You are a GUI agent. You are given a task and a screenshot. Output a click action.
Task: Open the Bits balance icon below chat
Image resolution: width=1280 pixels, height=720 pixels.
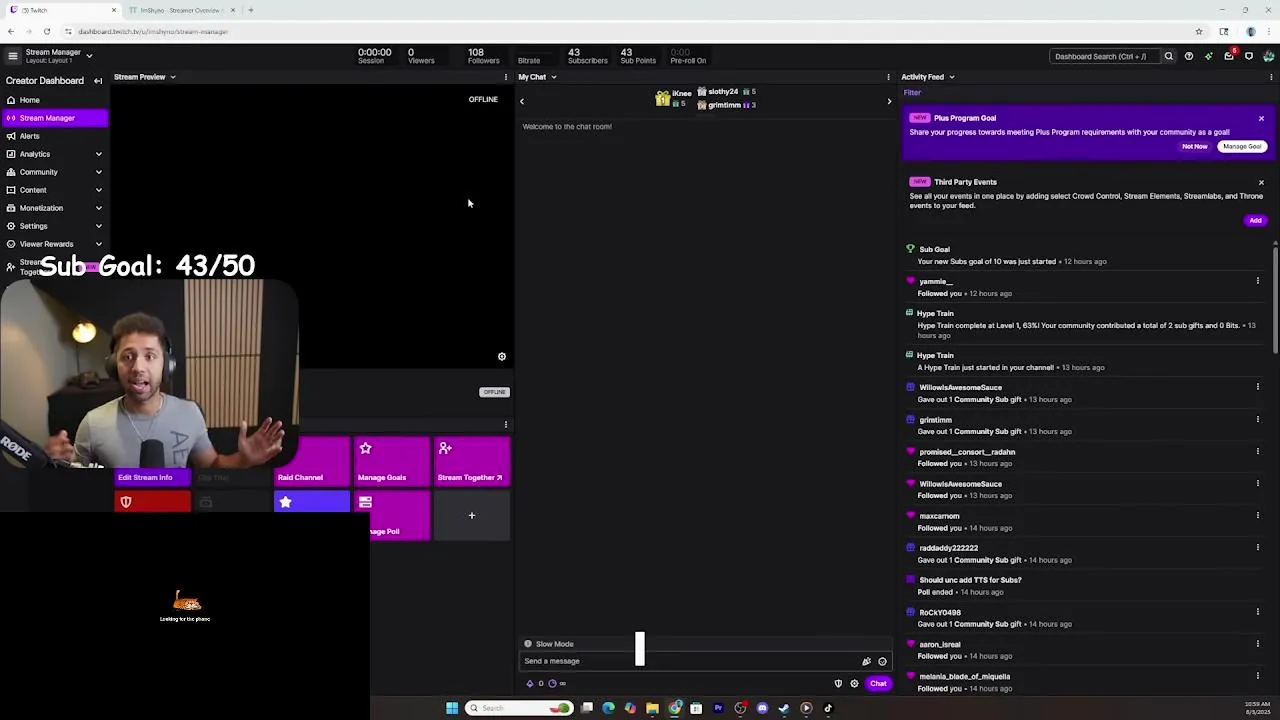(530, 684)
